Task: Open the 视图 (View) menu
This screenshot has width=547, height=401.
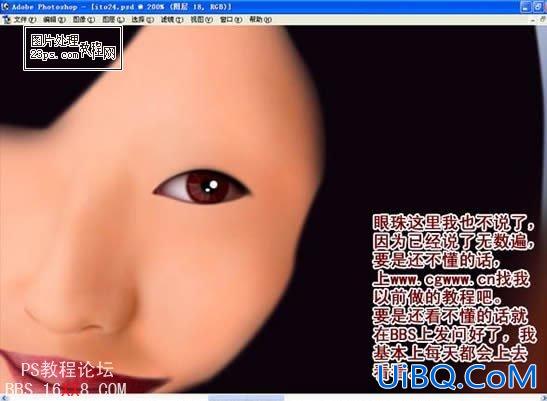Action: click(x=201, y=20)
